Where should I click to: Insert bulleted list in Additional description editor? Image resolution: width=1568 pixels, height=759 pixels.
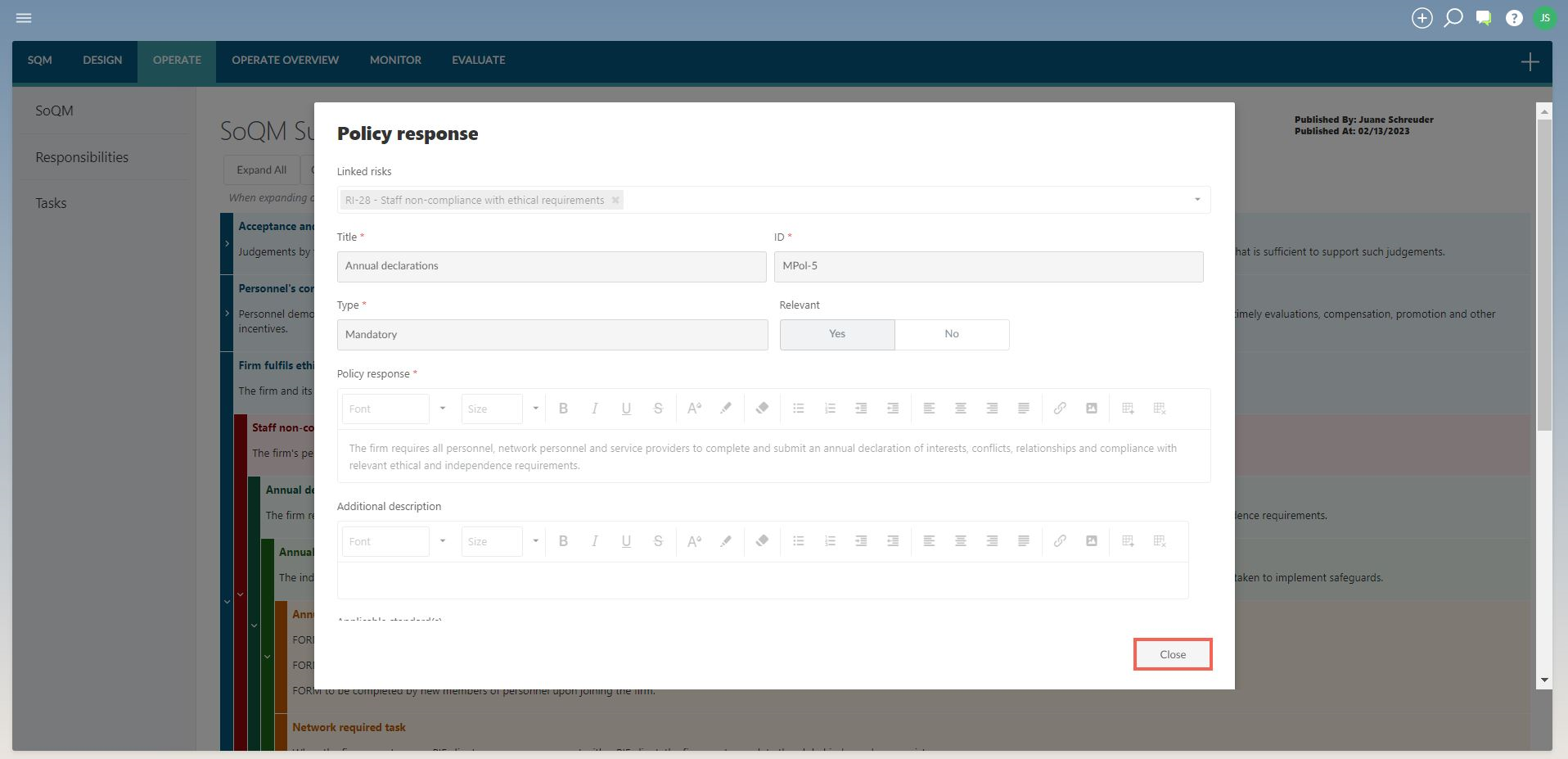[x=799, y=541]
